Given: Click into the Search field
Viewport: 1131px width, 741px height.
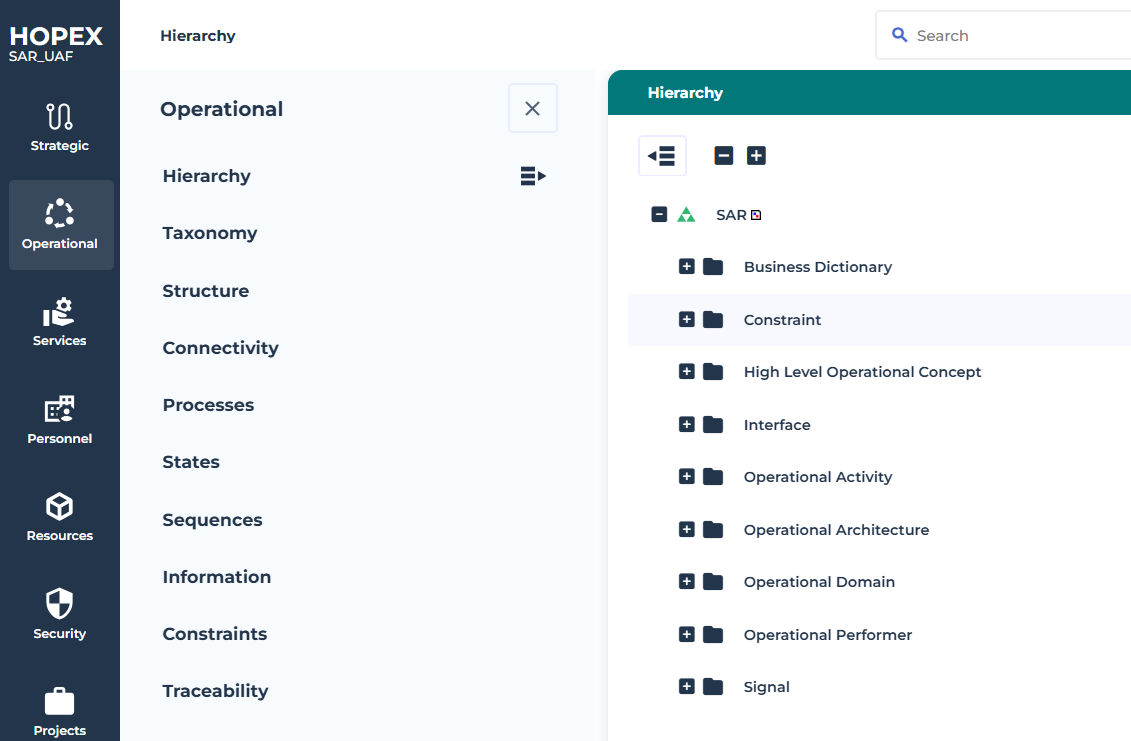Looking at the screenshot, I should [1010, 36].
